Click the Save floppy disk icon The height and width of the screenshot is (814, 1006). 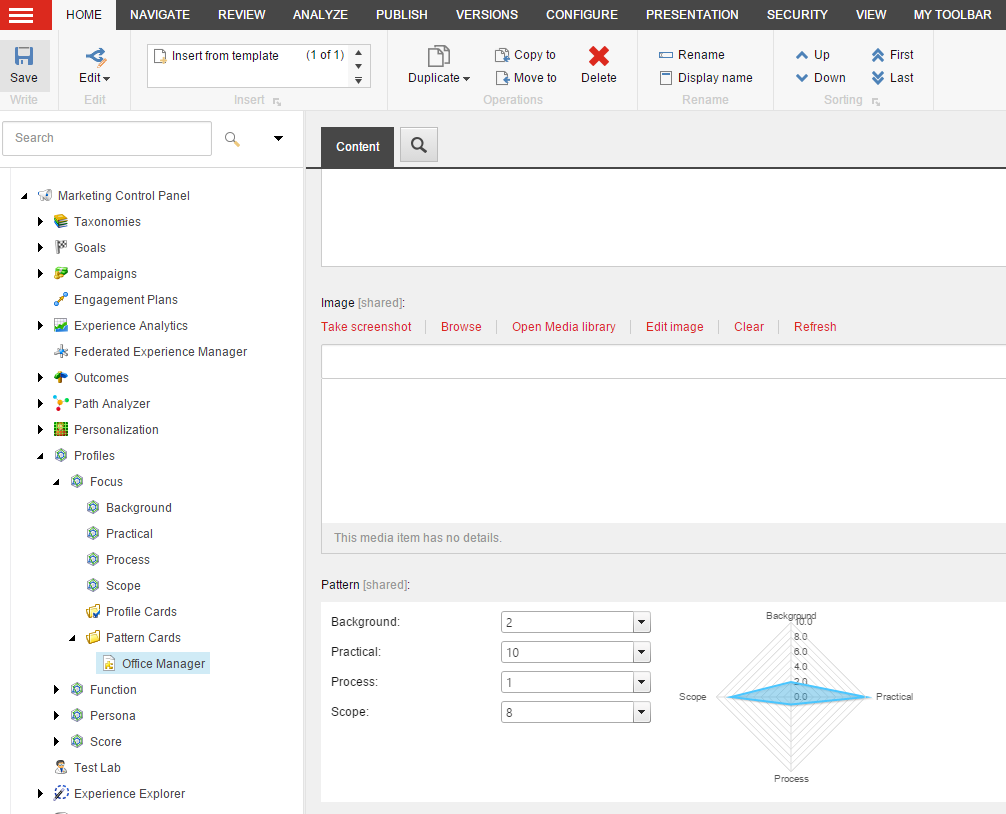click(x=24, y=56)
